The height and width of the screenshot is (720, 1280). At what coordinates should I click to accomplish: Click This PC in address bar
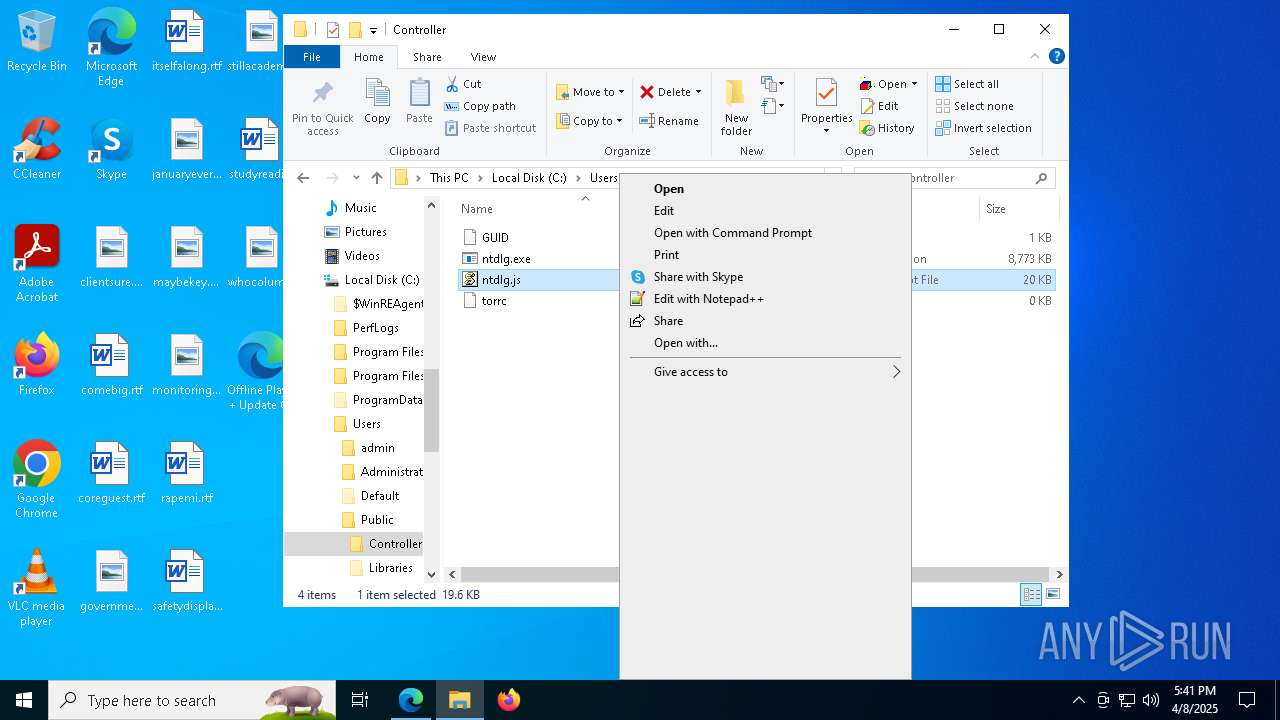point(449,178)
